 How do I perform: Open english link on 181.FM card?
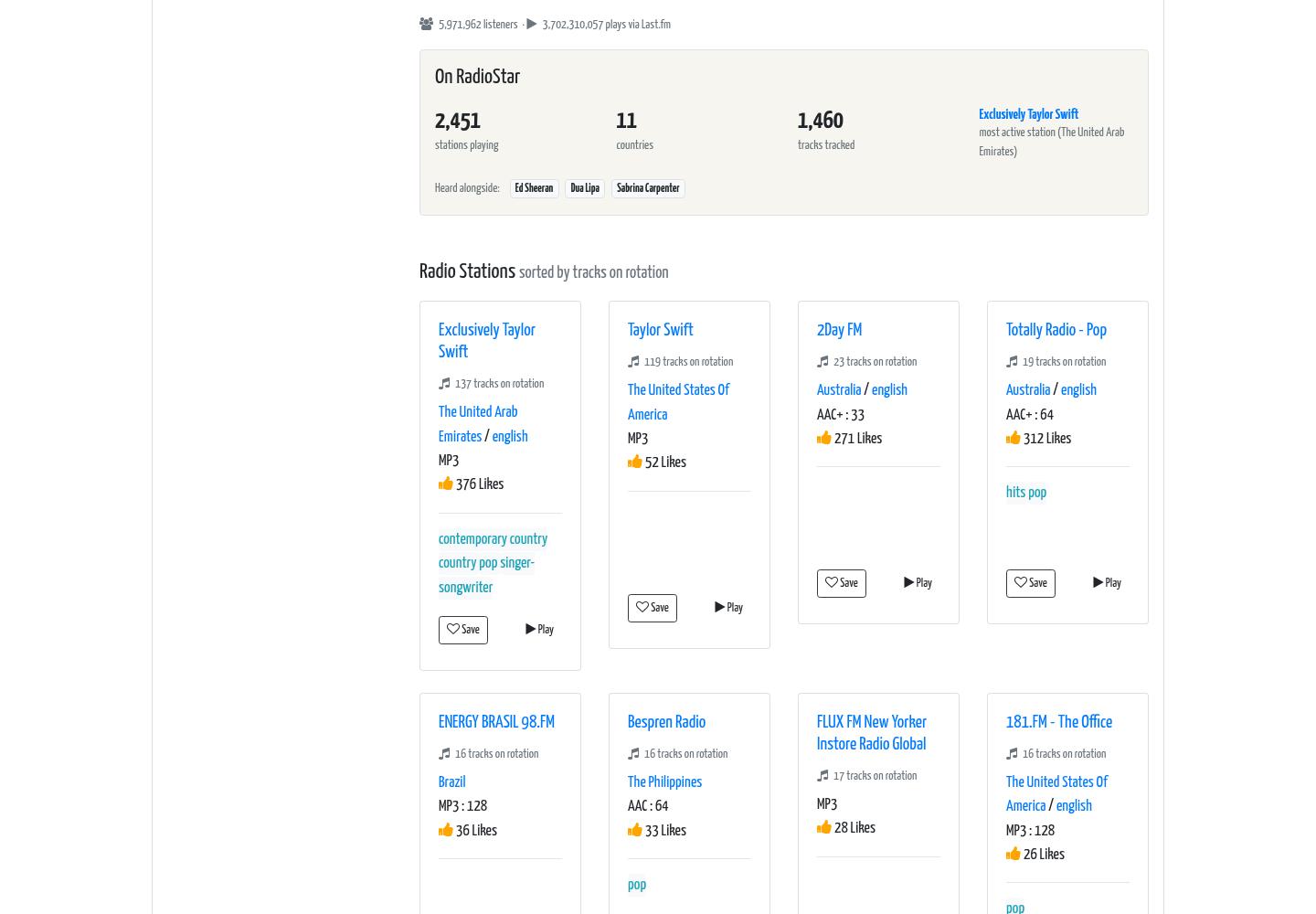click(1074, 805)
